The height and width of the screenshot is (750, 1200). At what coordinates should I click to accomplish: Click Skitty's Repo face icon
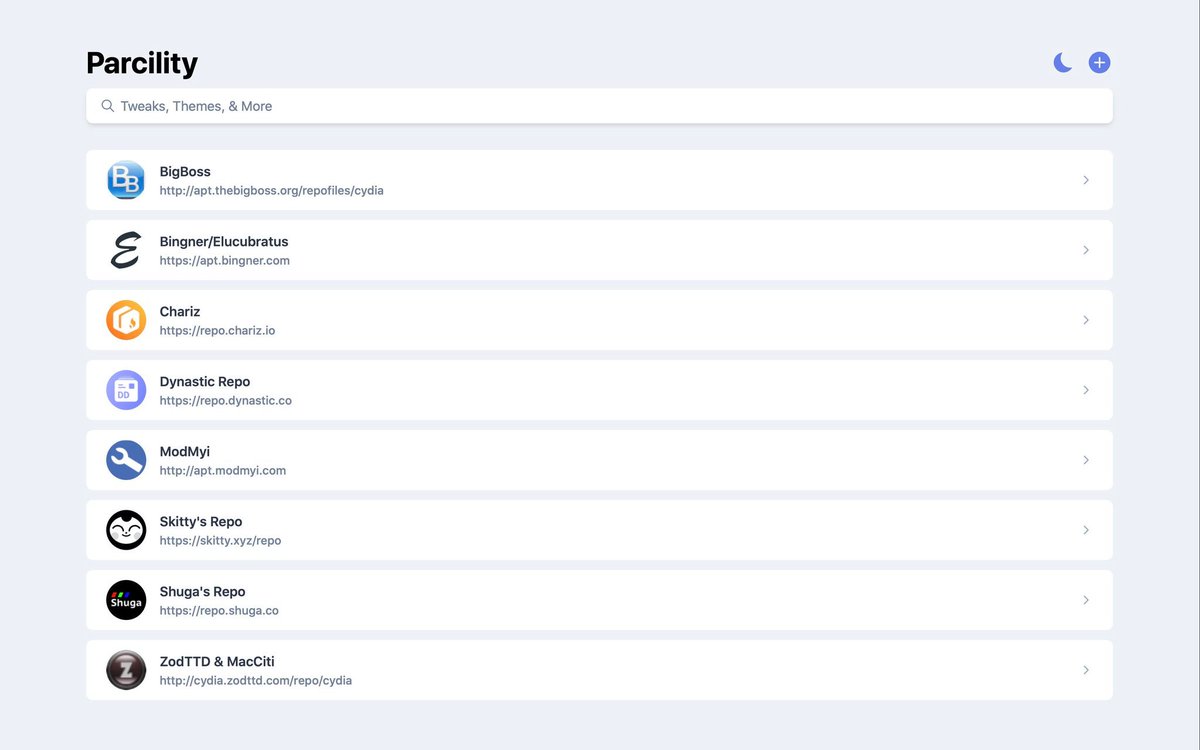point(126,530)
